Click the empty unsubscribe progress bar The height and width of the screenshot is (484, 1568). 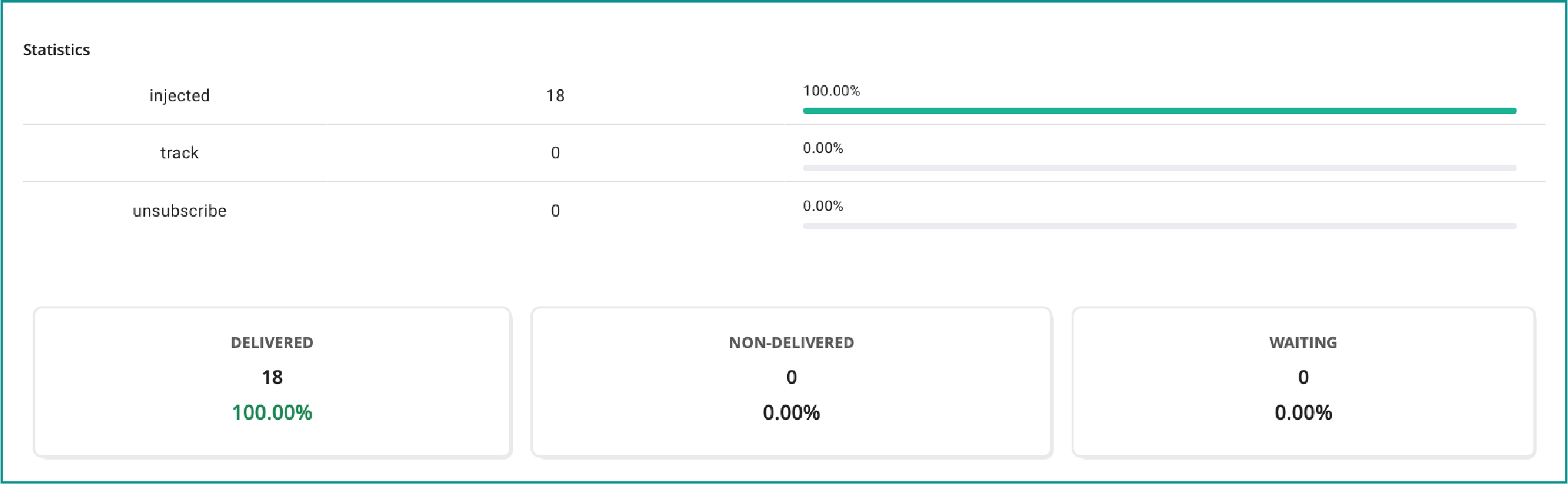coord(1159,226)
